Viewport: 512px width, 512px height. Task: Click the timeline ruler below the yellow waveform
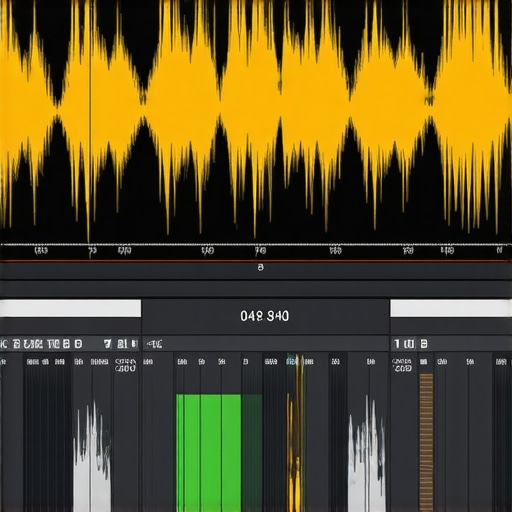click(256, 251)
